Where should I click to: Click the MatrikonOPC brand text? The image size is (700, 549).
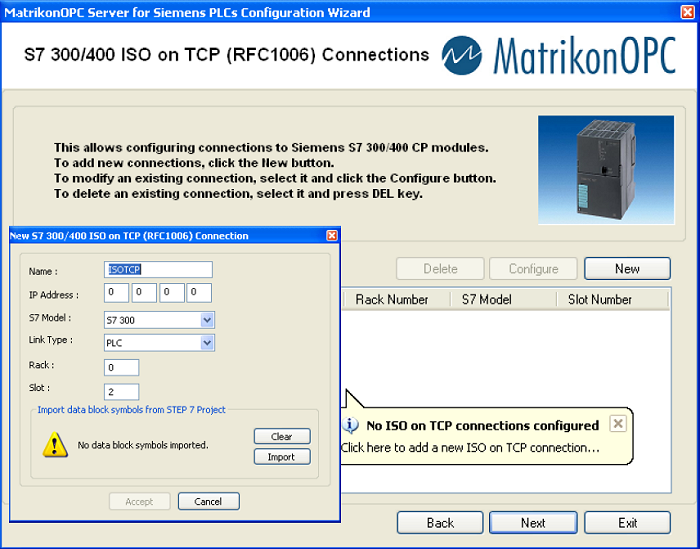pos(584,56)
